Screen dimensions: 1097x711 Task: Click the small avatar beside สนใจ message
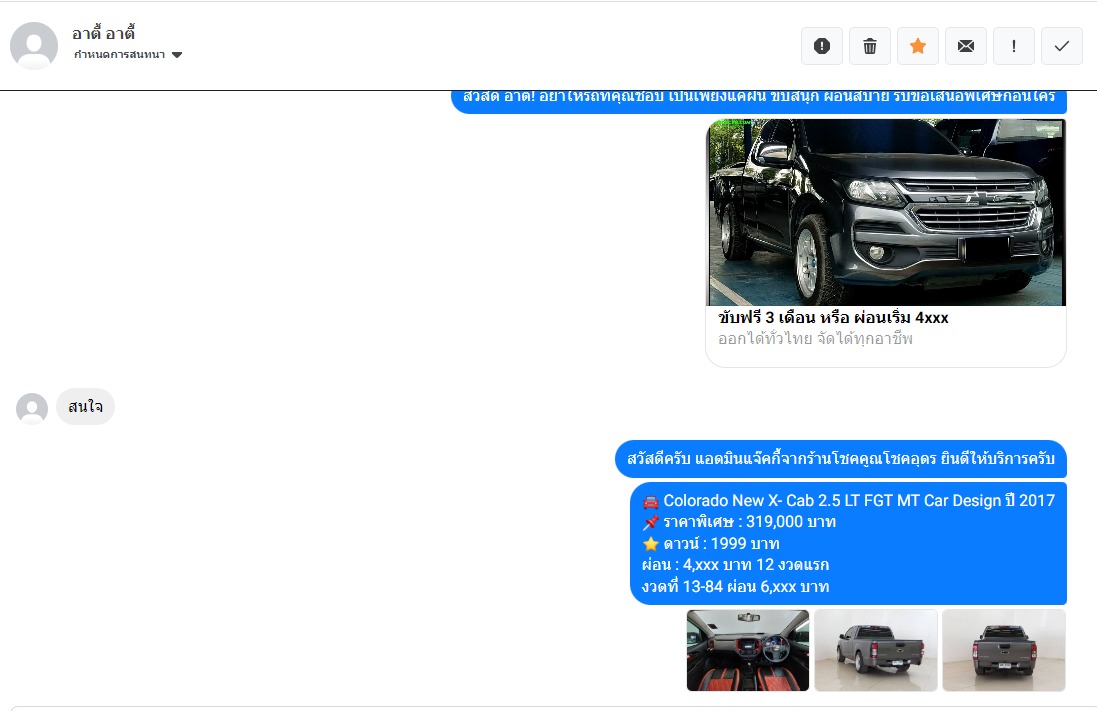[32, 409]
